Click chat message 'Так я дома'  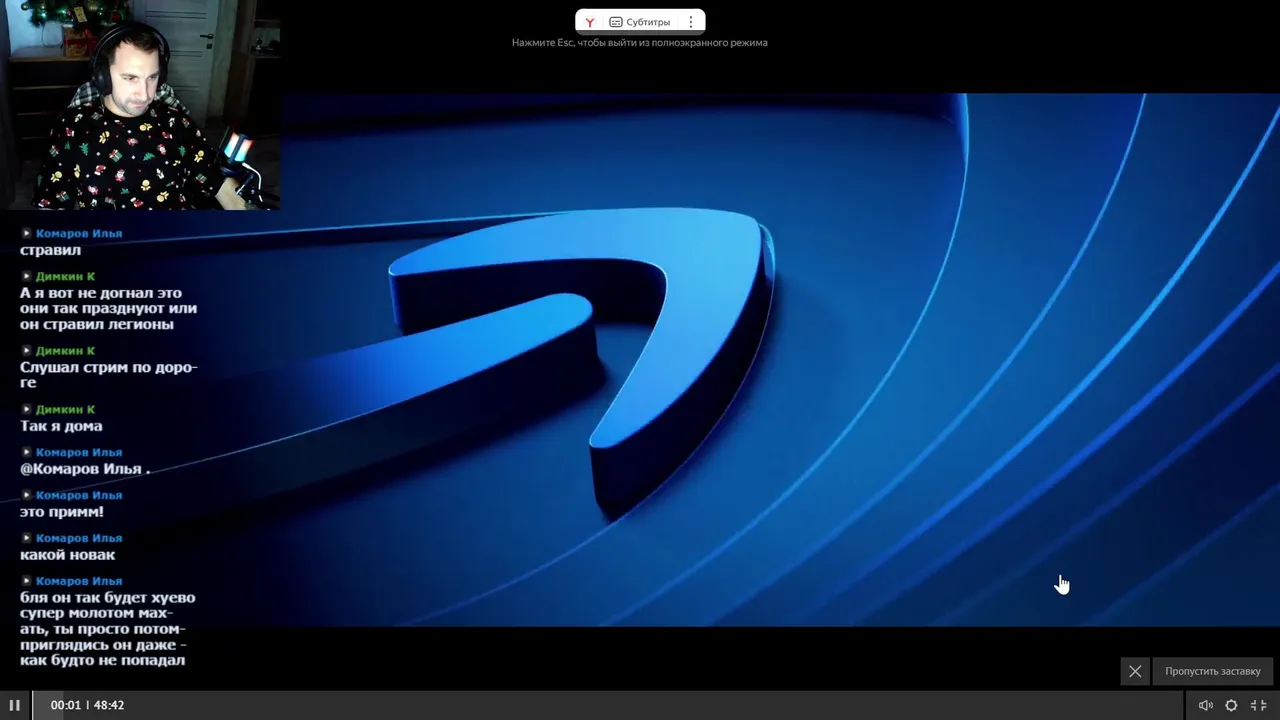61,426
